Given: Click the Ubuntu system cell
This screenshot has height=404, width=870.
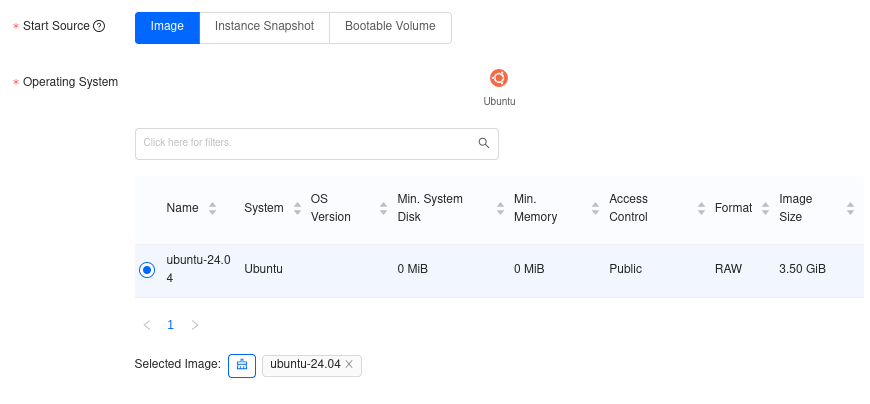Looking at the screenshot, I should pyautogui.click(x=264, y=269).
